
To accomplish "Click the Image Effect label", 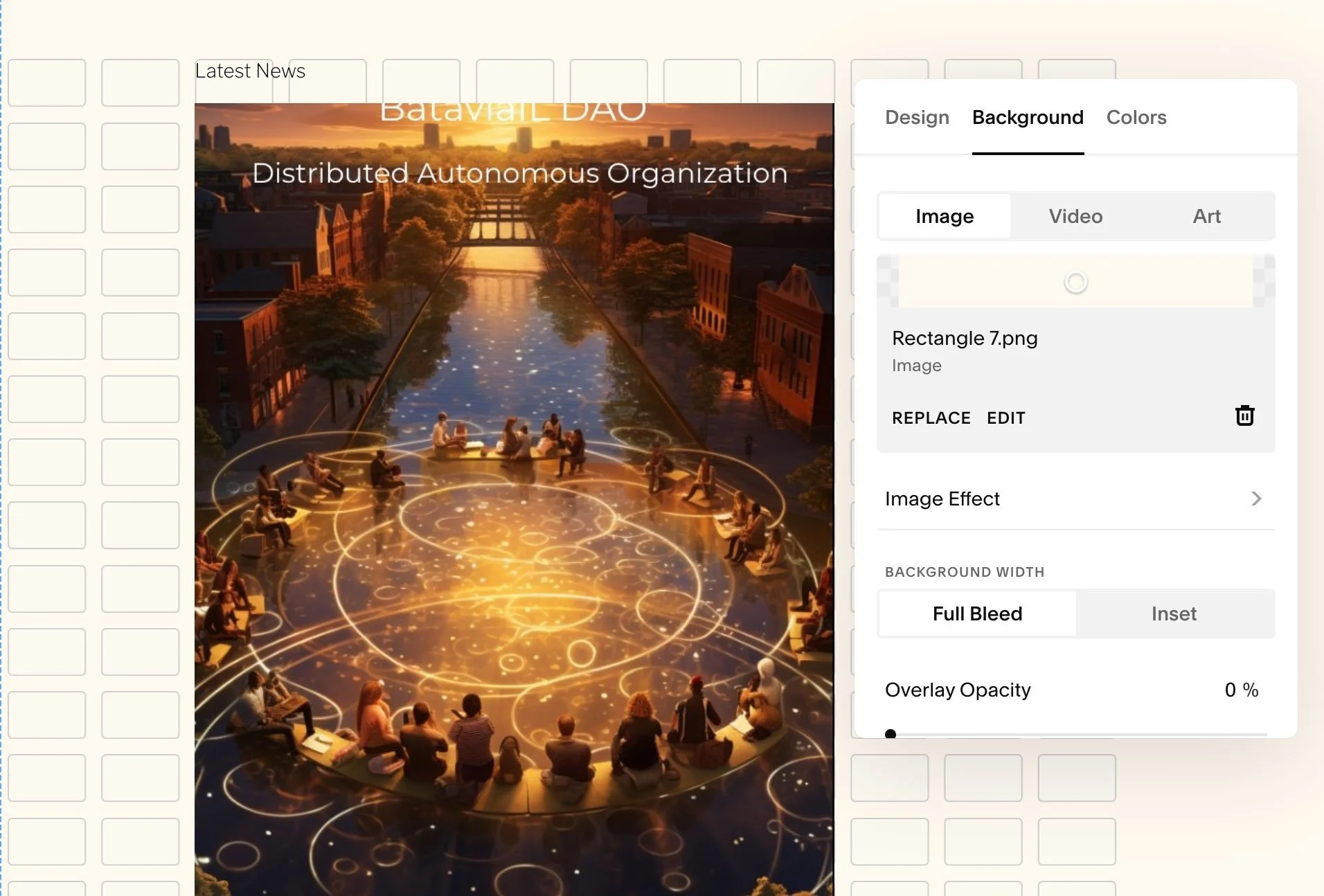I will click(x=942, y=499).
